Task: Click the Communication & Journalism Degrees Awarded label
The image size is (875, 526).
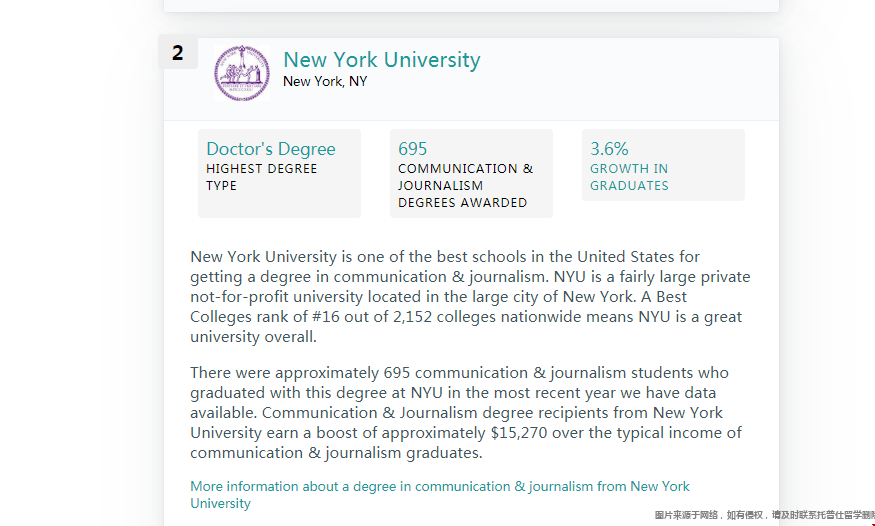Action: click(465, 186)
